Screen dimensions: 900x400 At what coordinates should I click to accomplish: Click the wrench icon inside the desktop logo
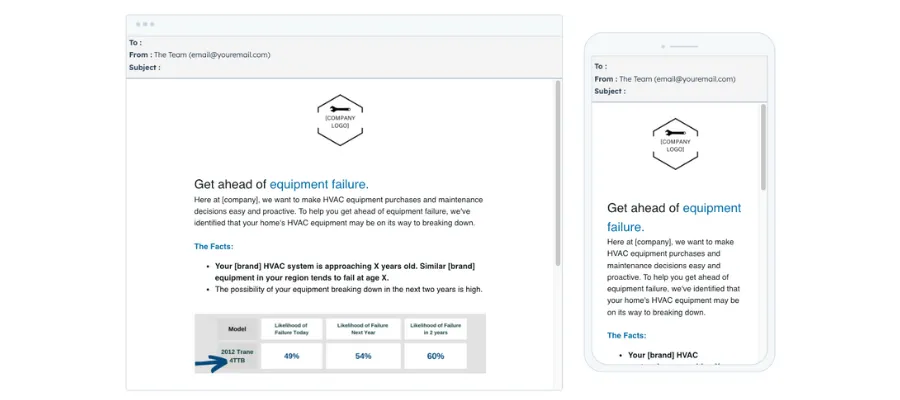340,109
